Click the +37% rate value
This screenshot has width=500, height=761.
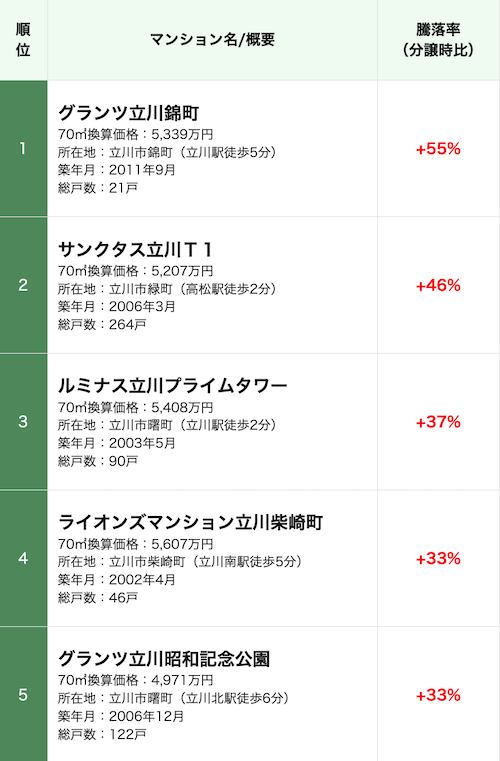(438, 421)
